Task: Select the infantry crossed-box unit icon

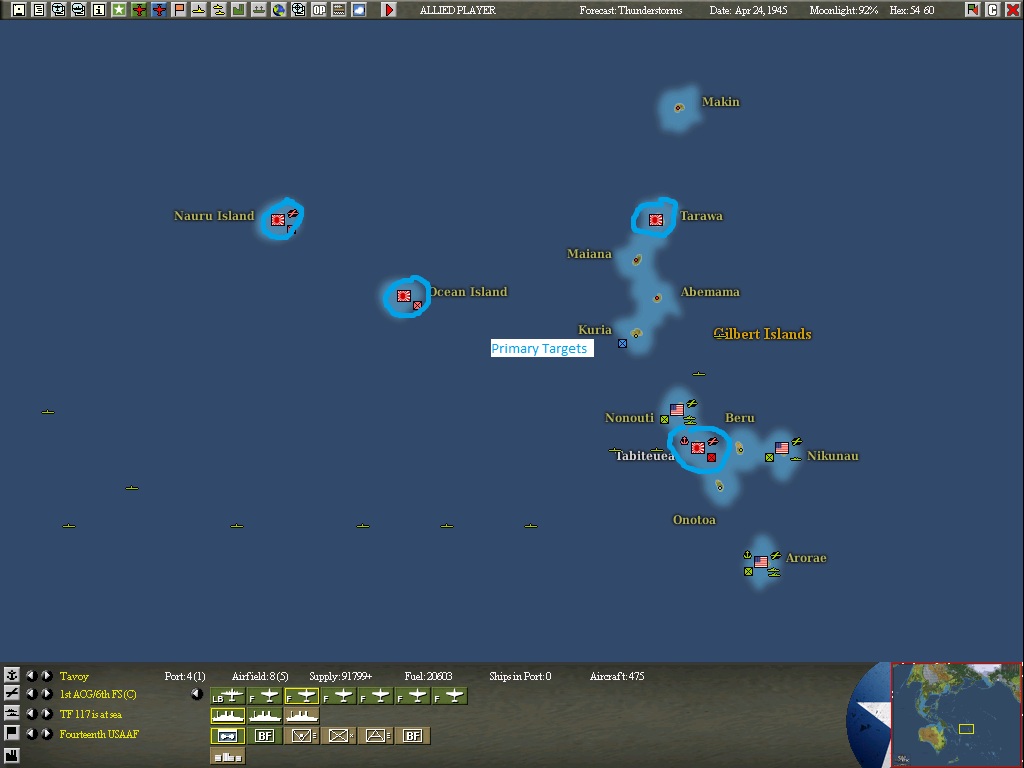Action: click(x=338, y=736)
